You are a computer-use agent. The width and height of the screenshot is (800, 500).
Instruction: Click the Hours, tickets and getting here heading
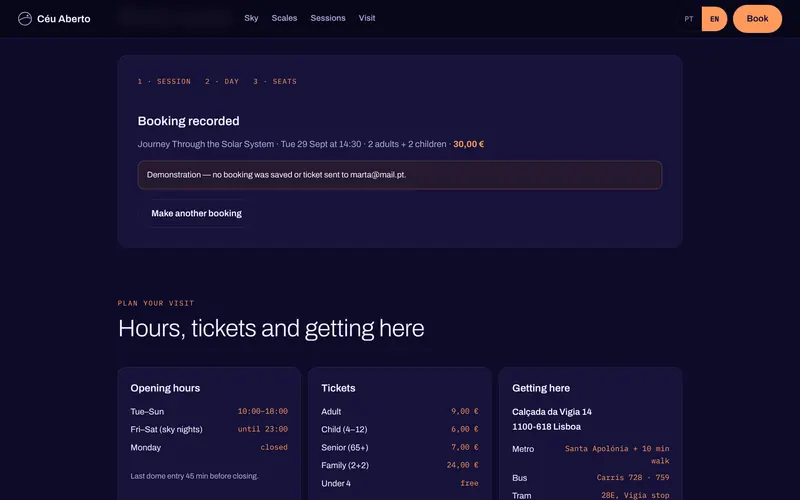pos(271,329)
